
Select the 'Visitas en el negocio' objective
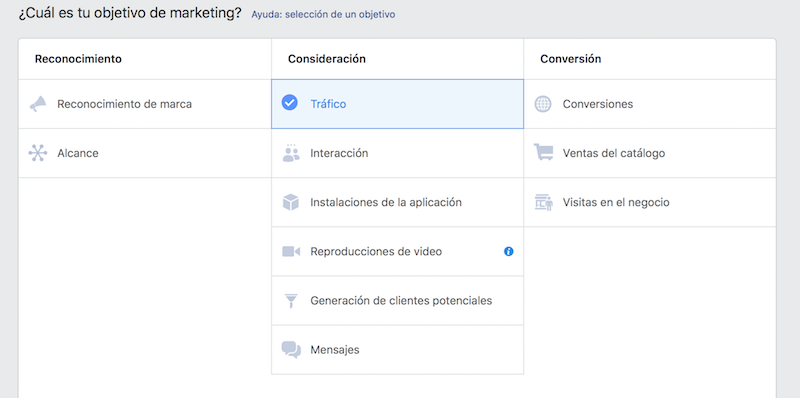coord(616,203)
